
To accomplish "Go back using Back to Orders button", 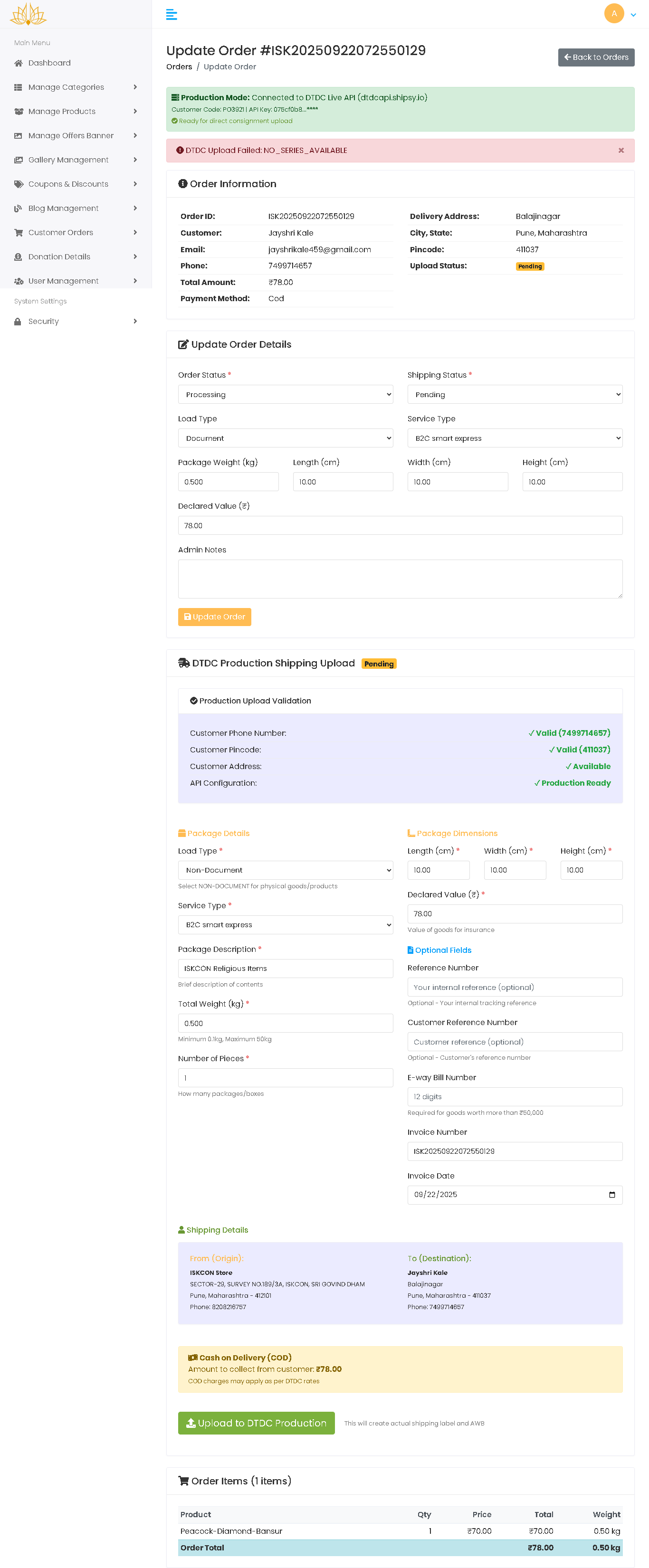I will [x=596, y=57].
